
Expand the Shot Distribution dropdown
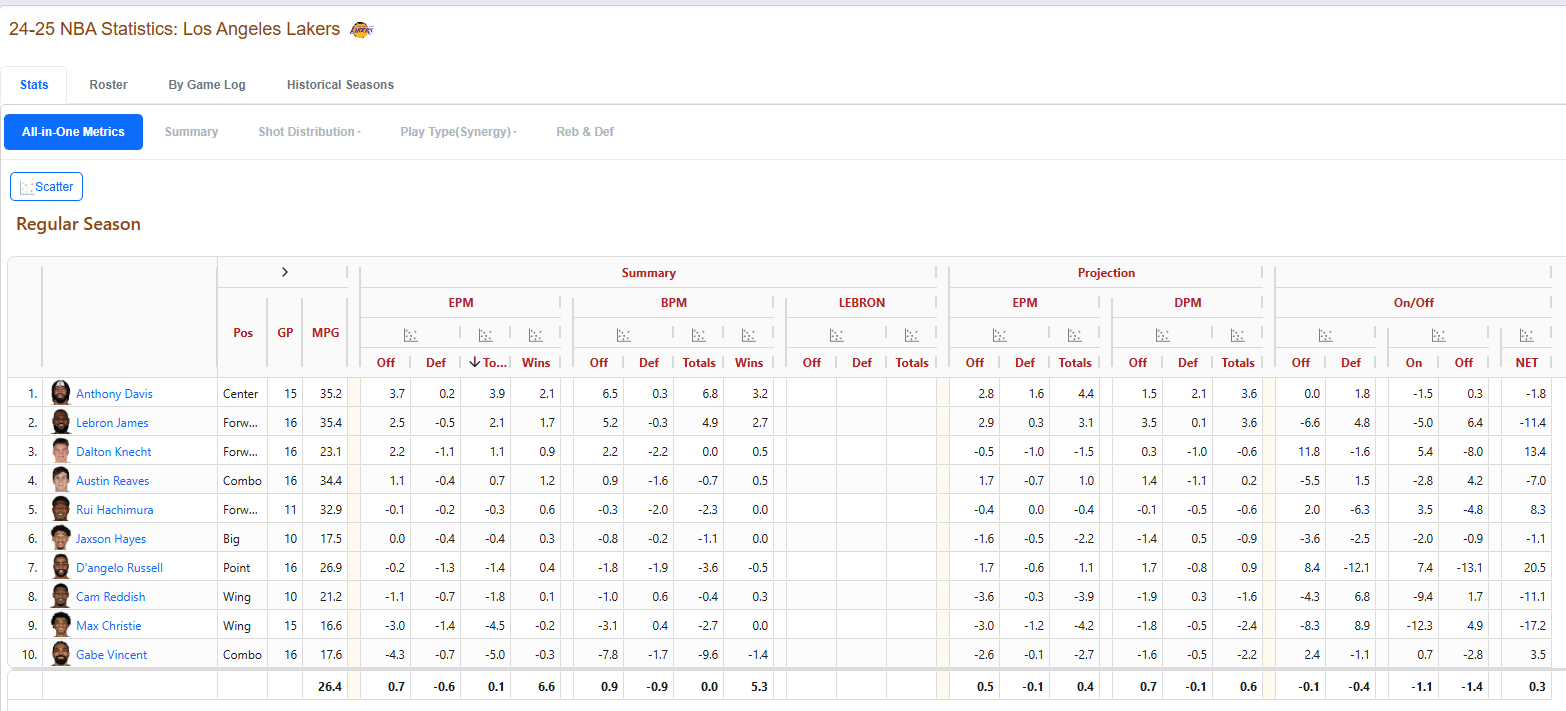tap(309, 132)
